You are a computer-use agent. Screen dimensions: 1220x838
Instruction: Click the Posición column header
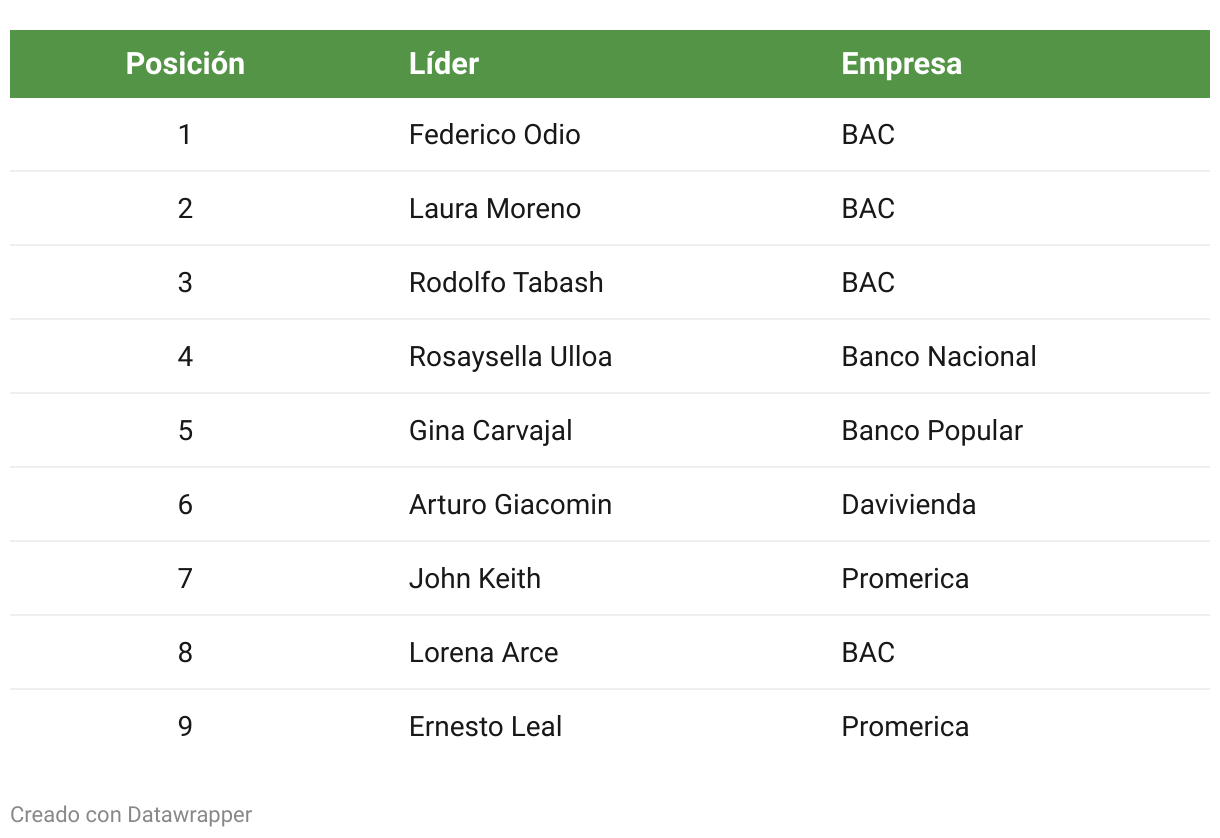pos(185,64)
